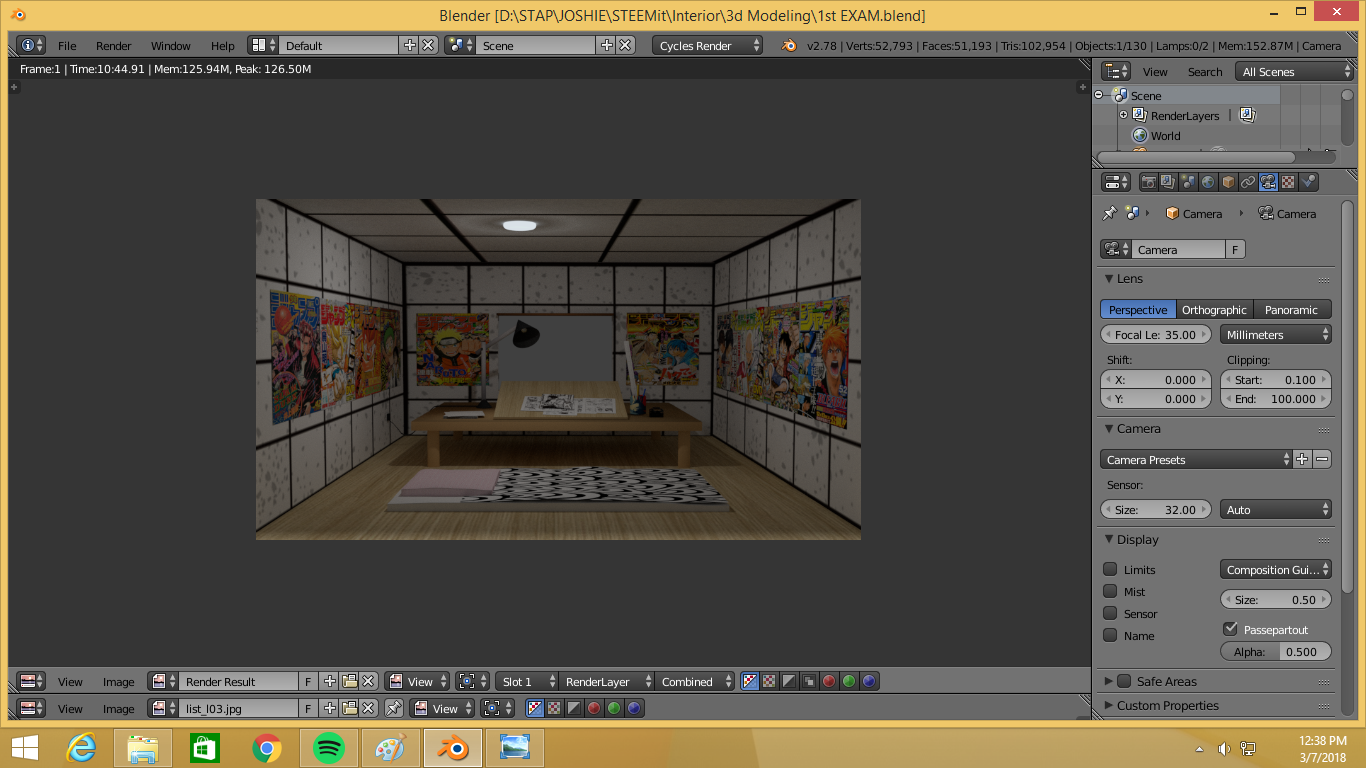Open the Help menu

tap(223, 45)
